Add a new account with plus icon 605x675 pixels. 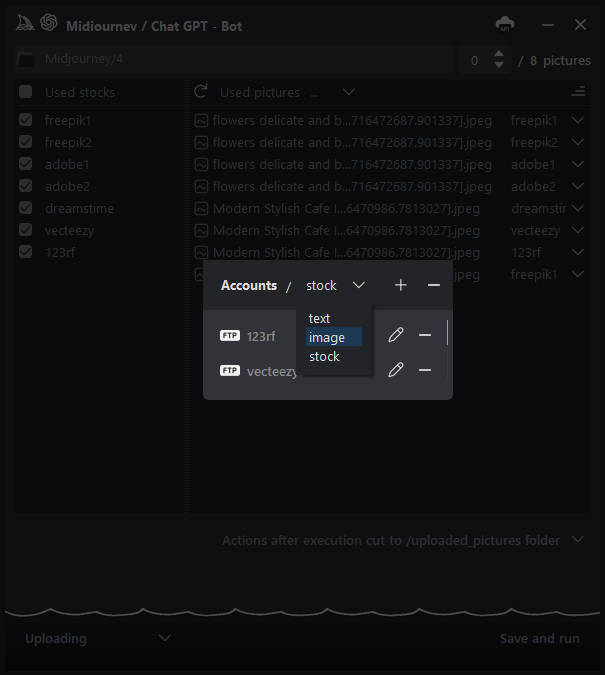(x=400, y=285)
